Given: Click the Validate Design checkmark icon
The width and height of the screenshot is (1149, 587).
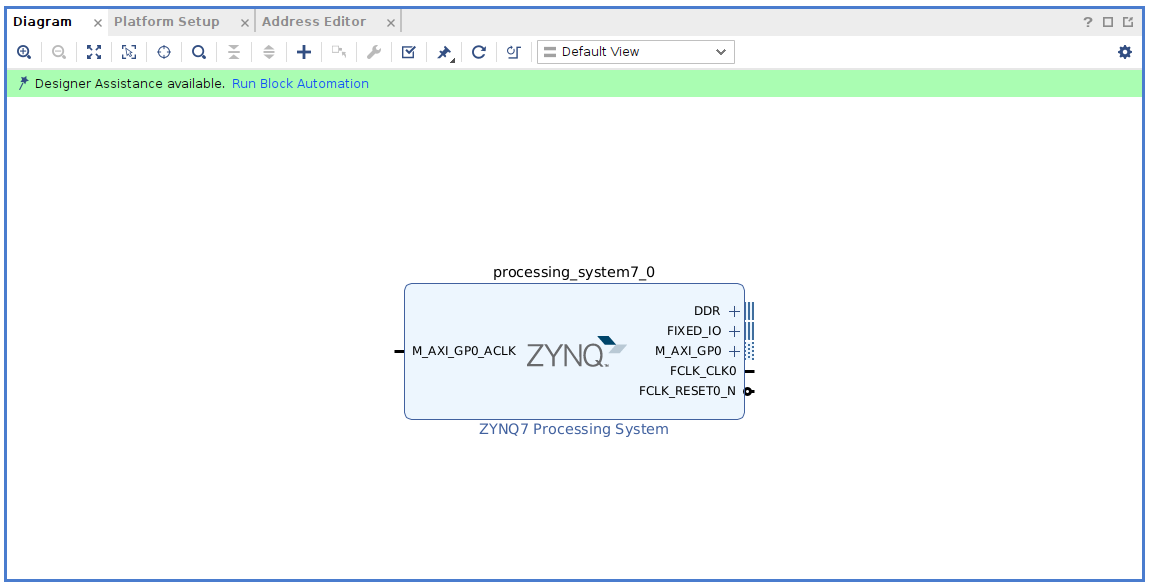Looking at the screenshot, I should pyautogui.click(x=409, y=52).
